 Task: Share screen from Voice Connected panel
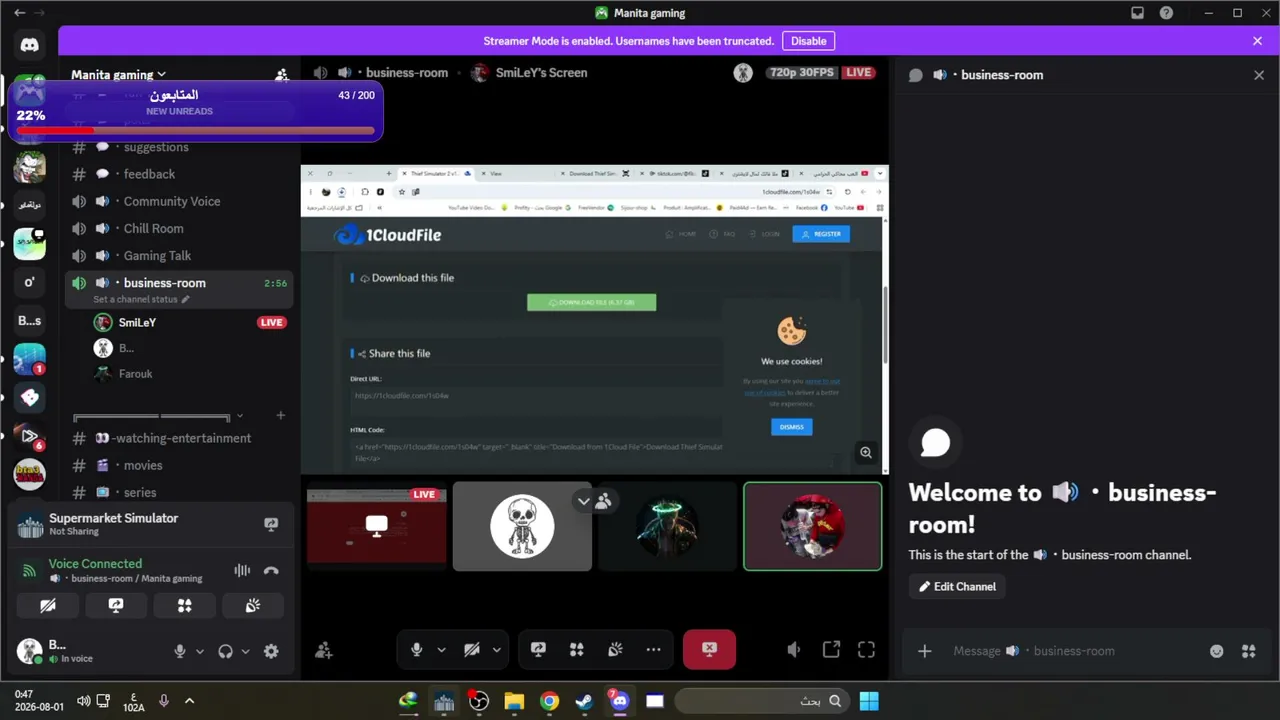pyautogui.click(x=116, y=606)
